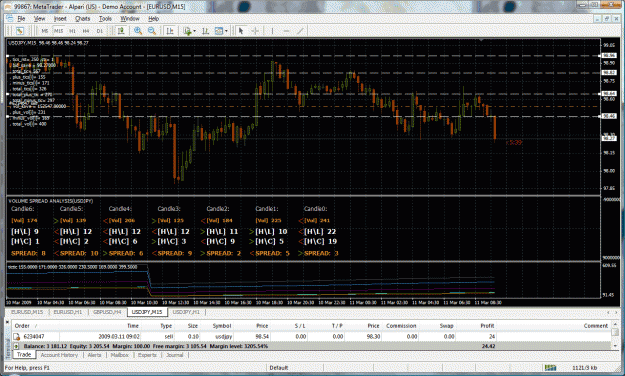Click the sell order icon beside 6234047
Viewport: 625px width, 376px height.
[x=17, y=337]
